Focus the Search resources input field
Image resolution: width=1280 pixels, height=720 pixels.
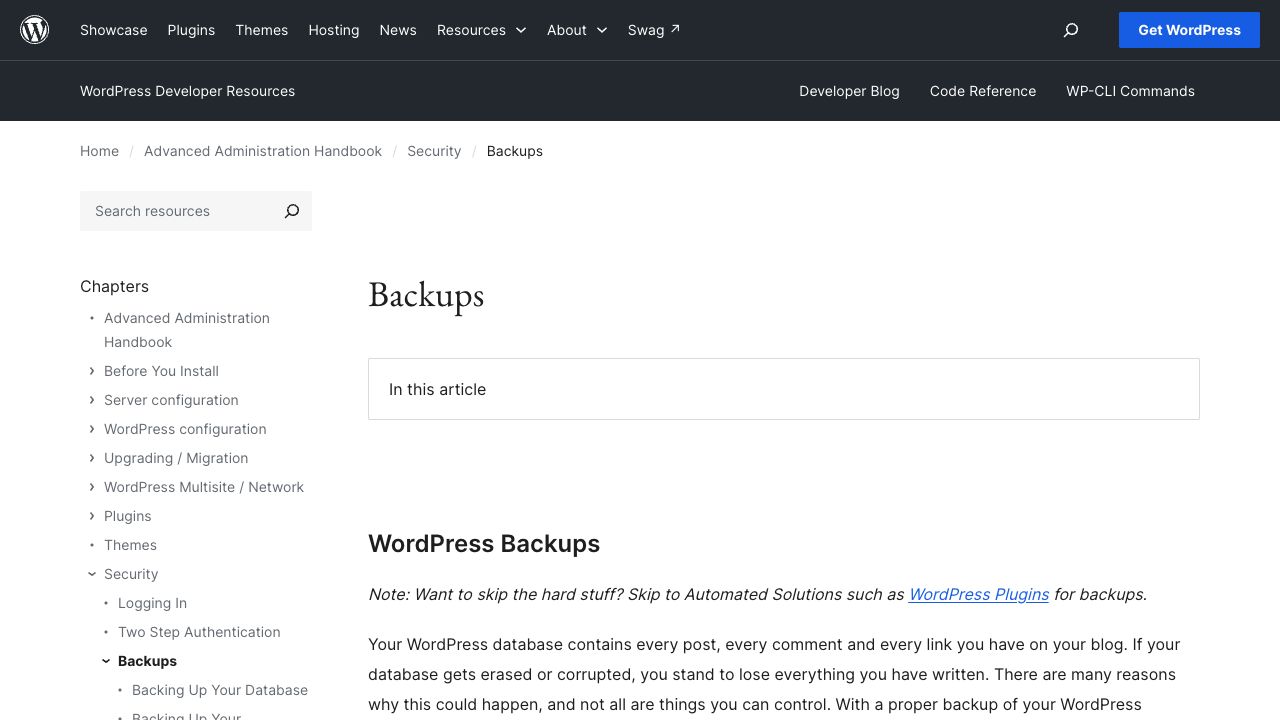[x=176, y=211]
